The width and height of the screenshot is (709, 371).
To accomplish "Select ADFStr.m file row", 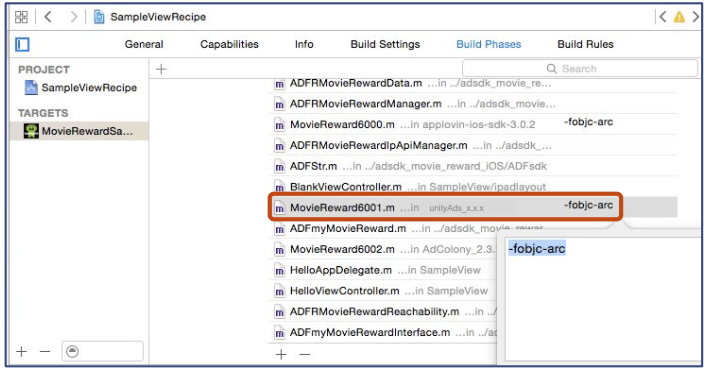I will tap(473, 166).
